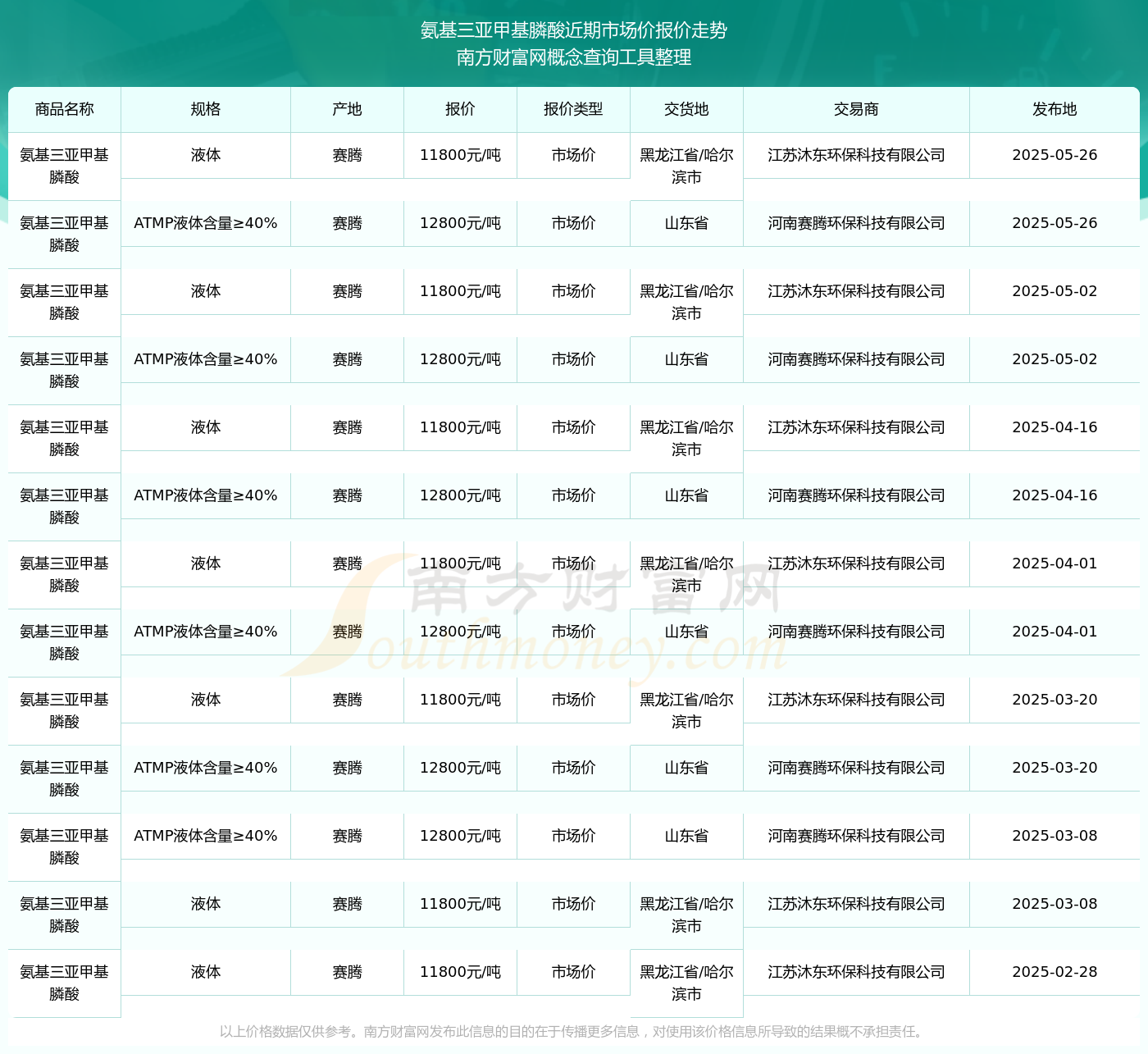Click the footer disclaimer text
Screen dimensions: 1148x1054
click(573, 1032)
